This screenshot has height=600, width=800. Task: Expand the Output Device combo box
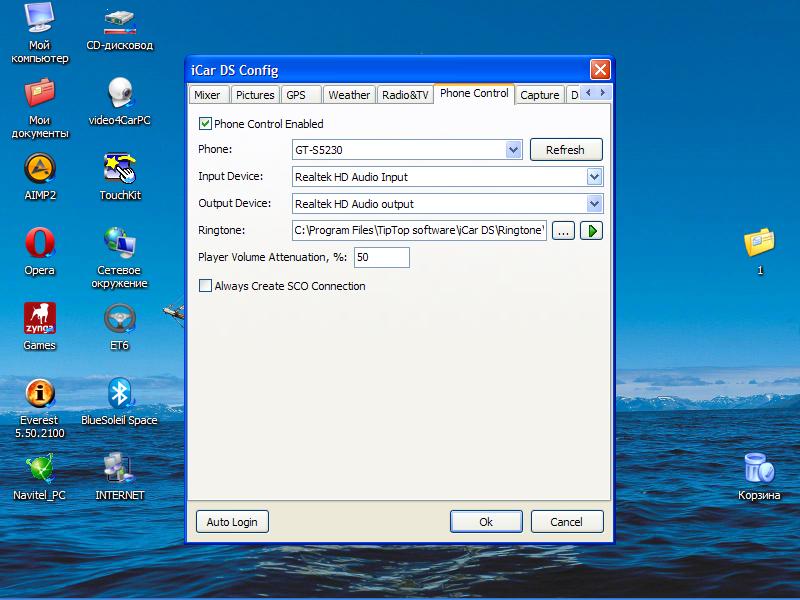pos(594,204)
